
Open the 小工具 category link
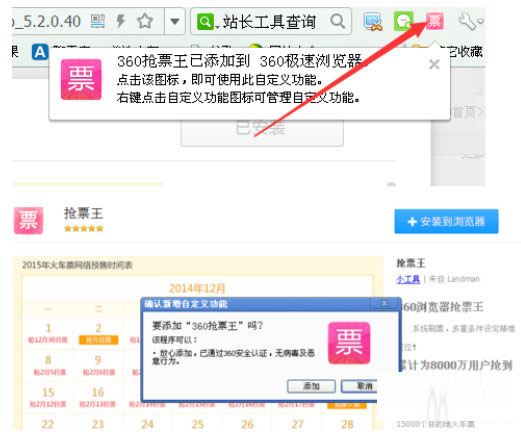tap(408, 279)
